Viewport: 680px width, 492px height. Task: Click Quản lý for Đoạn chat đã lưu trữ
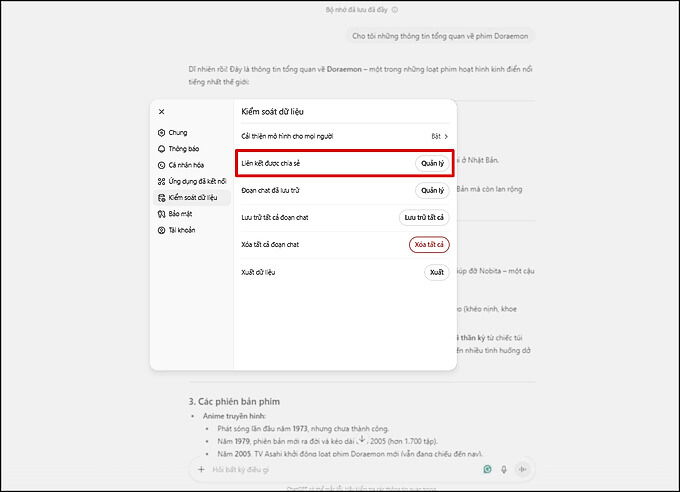[432, 190]
